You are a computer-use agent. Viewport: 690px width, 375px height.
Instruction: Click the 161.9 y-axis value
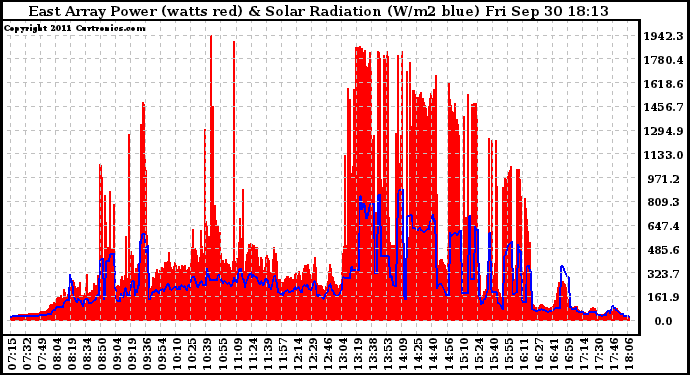click(x=665, y=298)
